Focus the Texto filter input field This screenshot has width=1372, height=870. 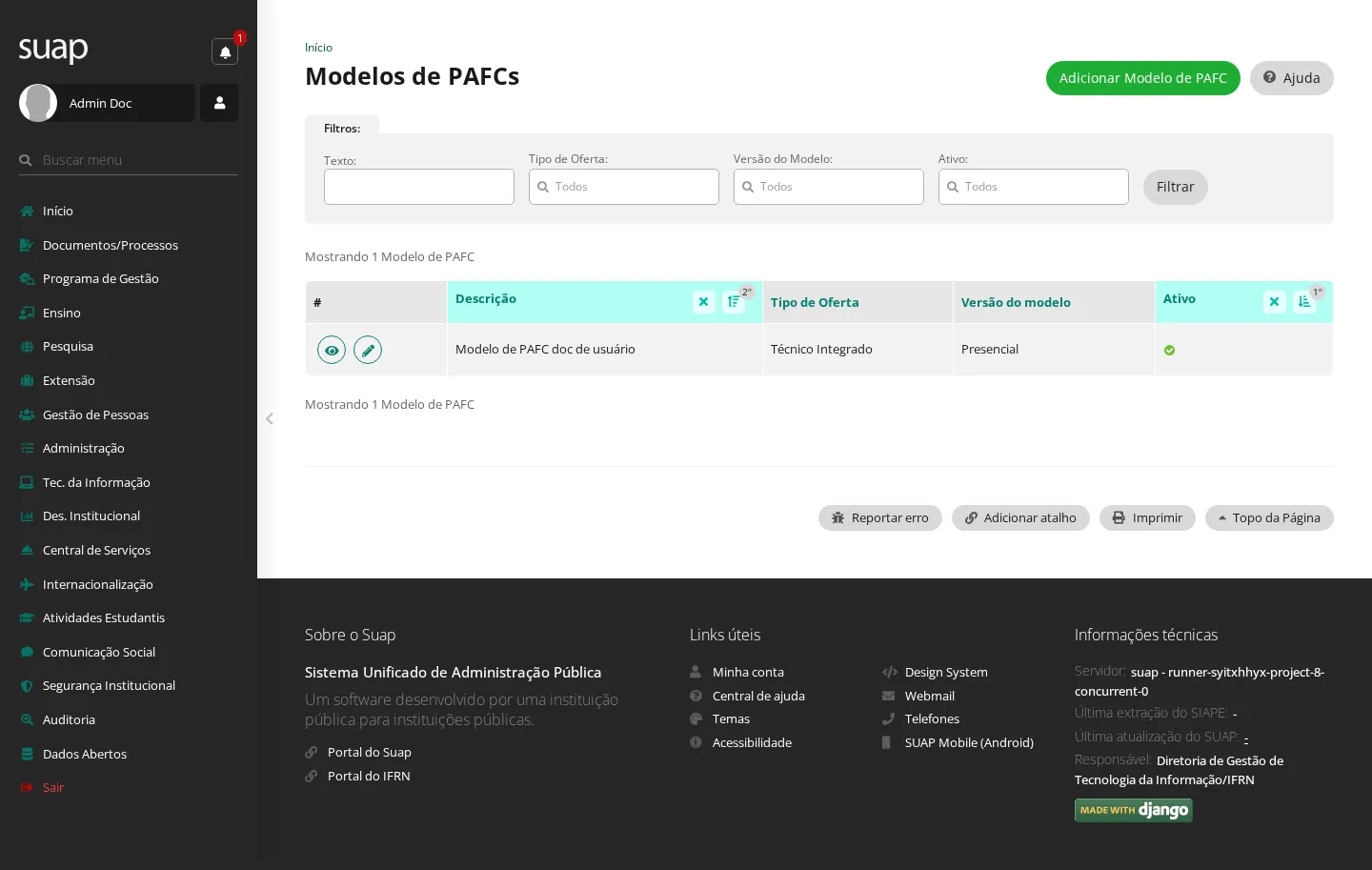pyautogui.click(x=419, y=187)
